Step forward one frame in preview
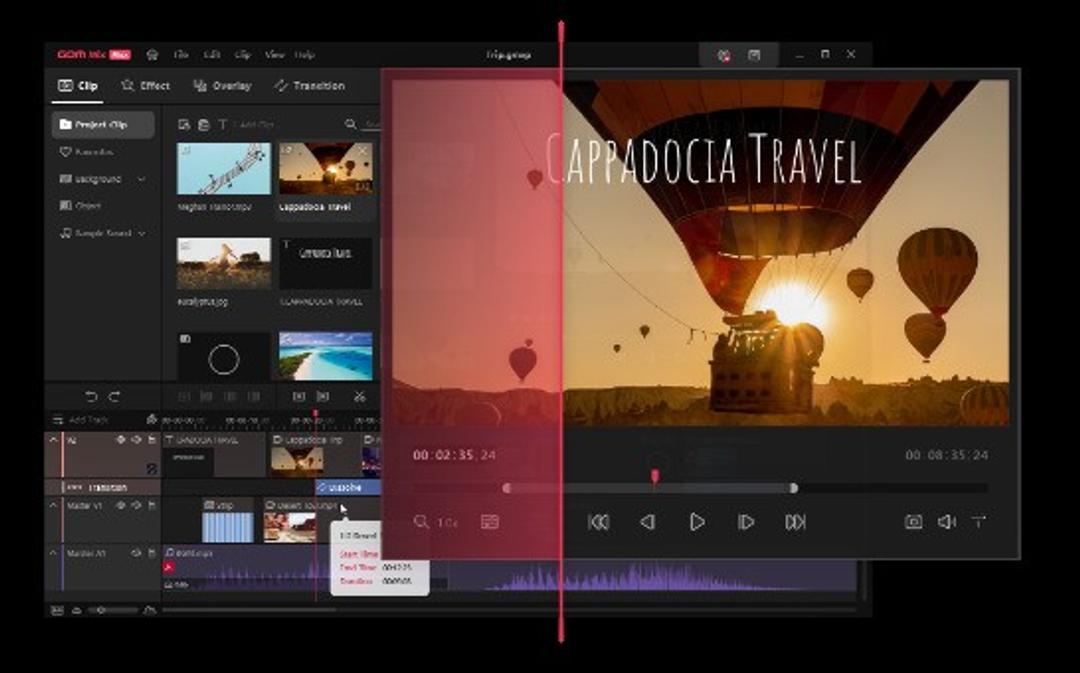This screenshot has width=1080, height=673. 745,522
